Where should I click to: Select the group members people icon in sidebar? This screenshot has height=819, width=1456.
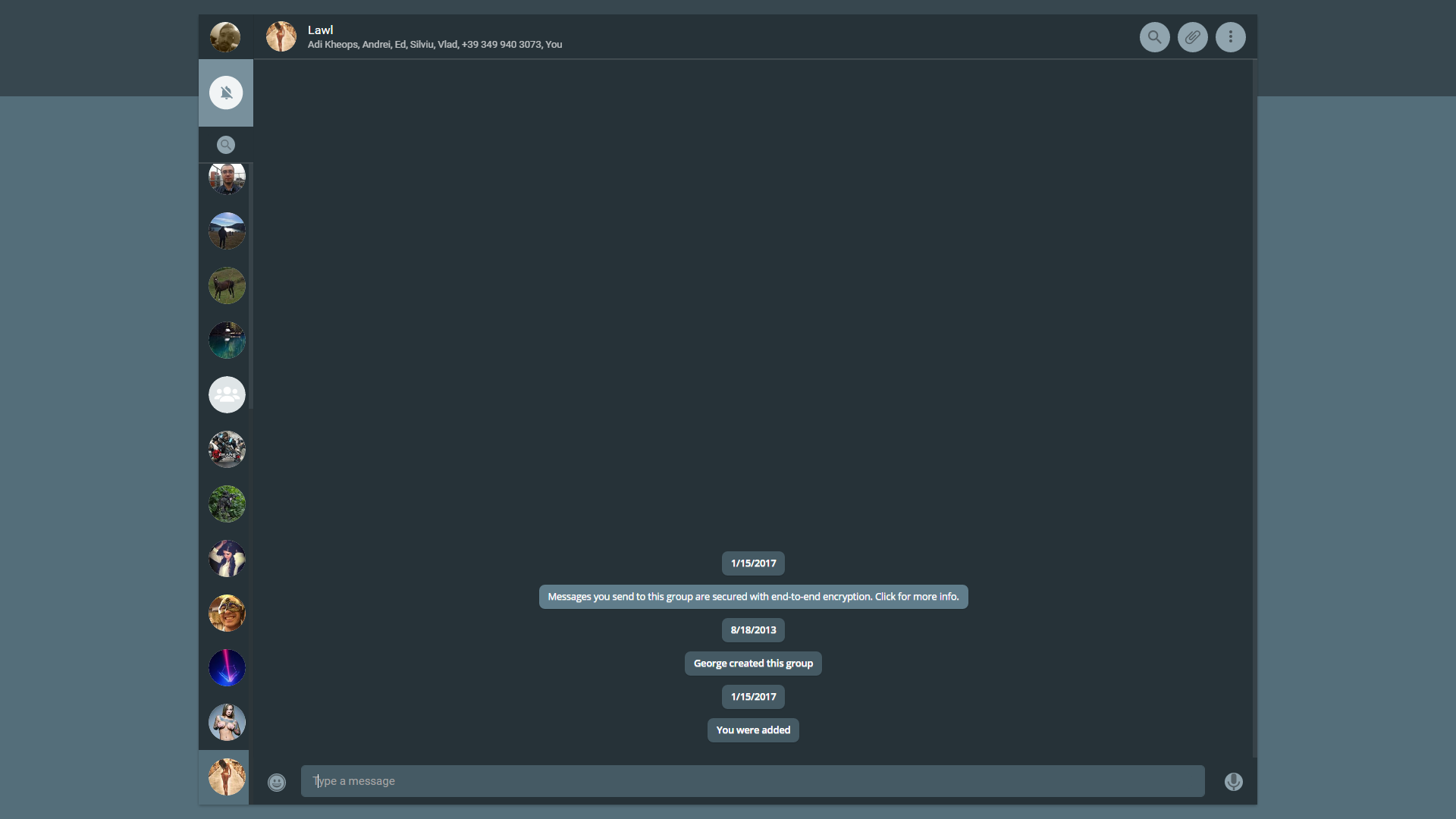pyautogui.click(x=226, y=394)
